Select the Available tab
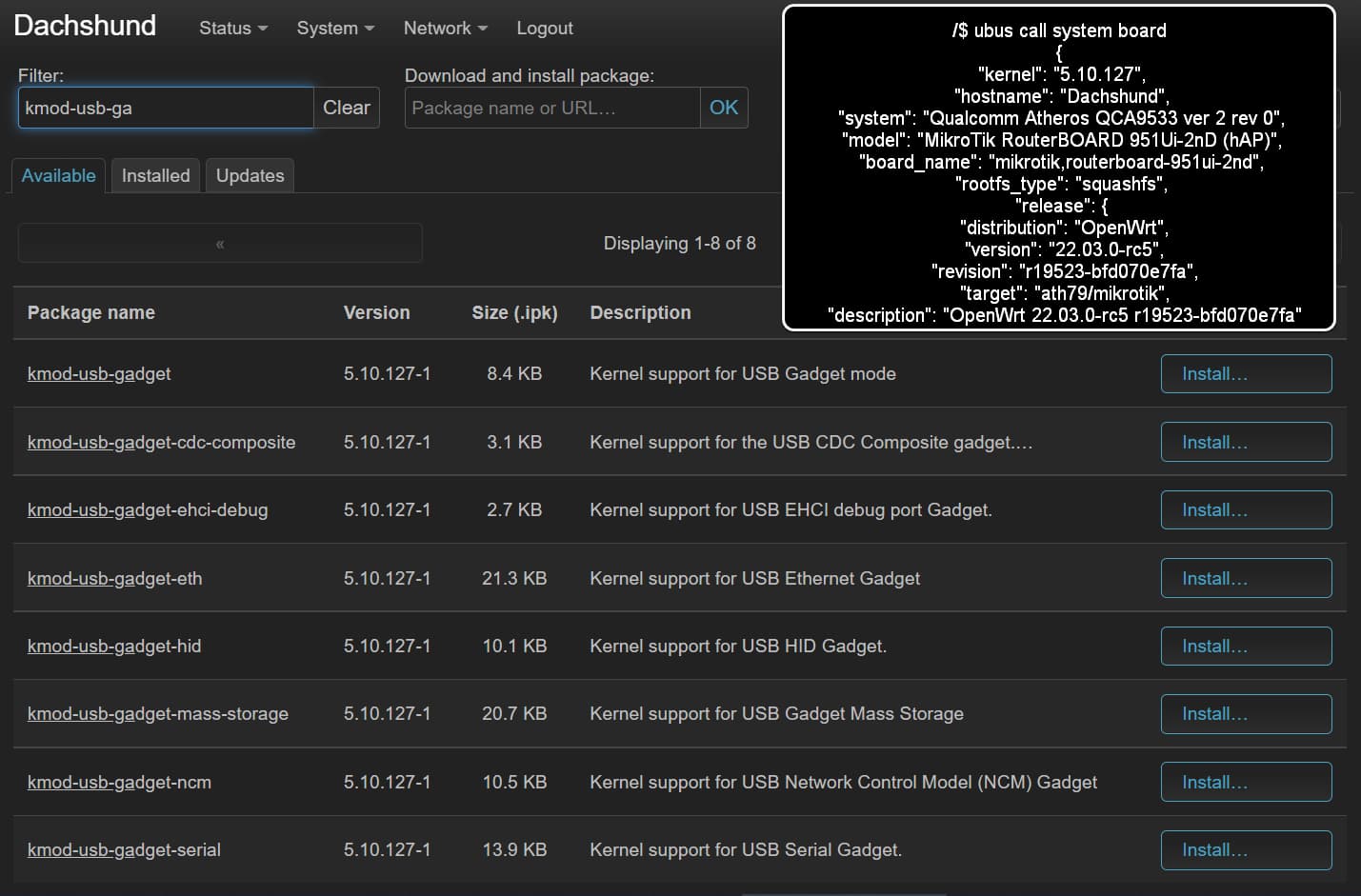1361x896 pixels. pos(57,175)
